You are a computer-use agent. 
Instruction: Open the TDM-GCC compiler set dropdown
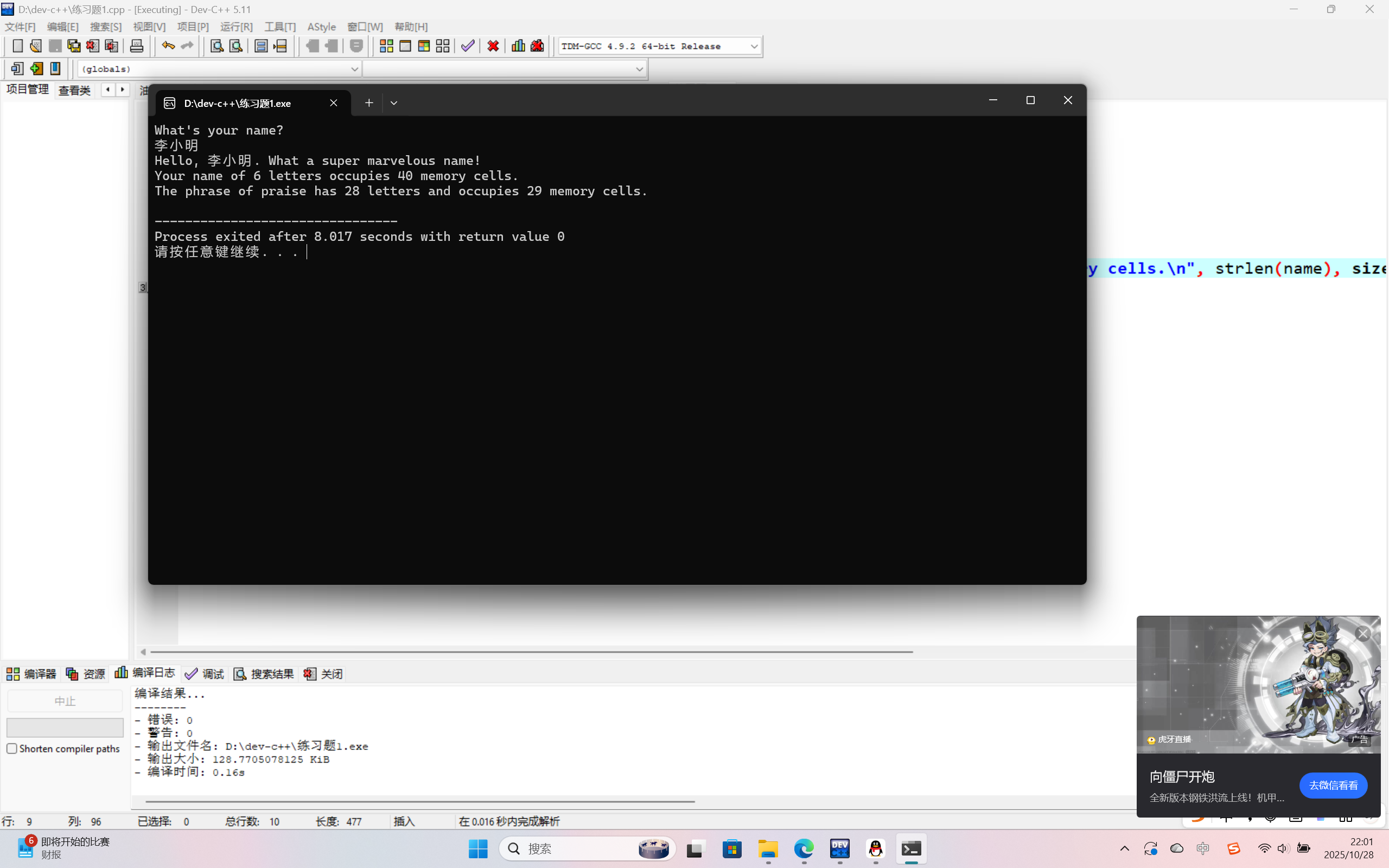[x=754, y=47]
